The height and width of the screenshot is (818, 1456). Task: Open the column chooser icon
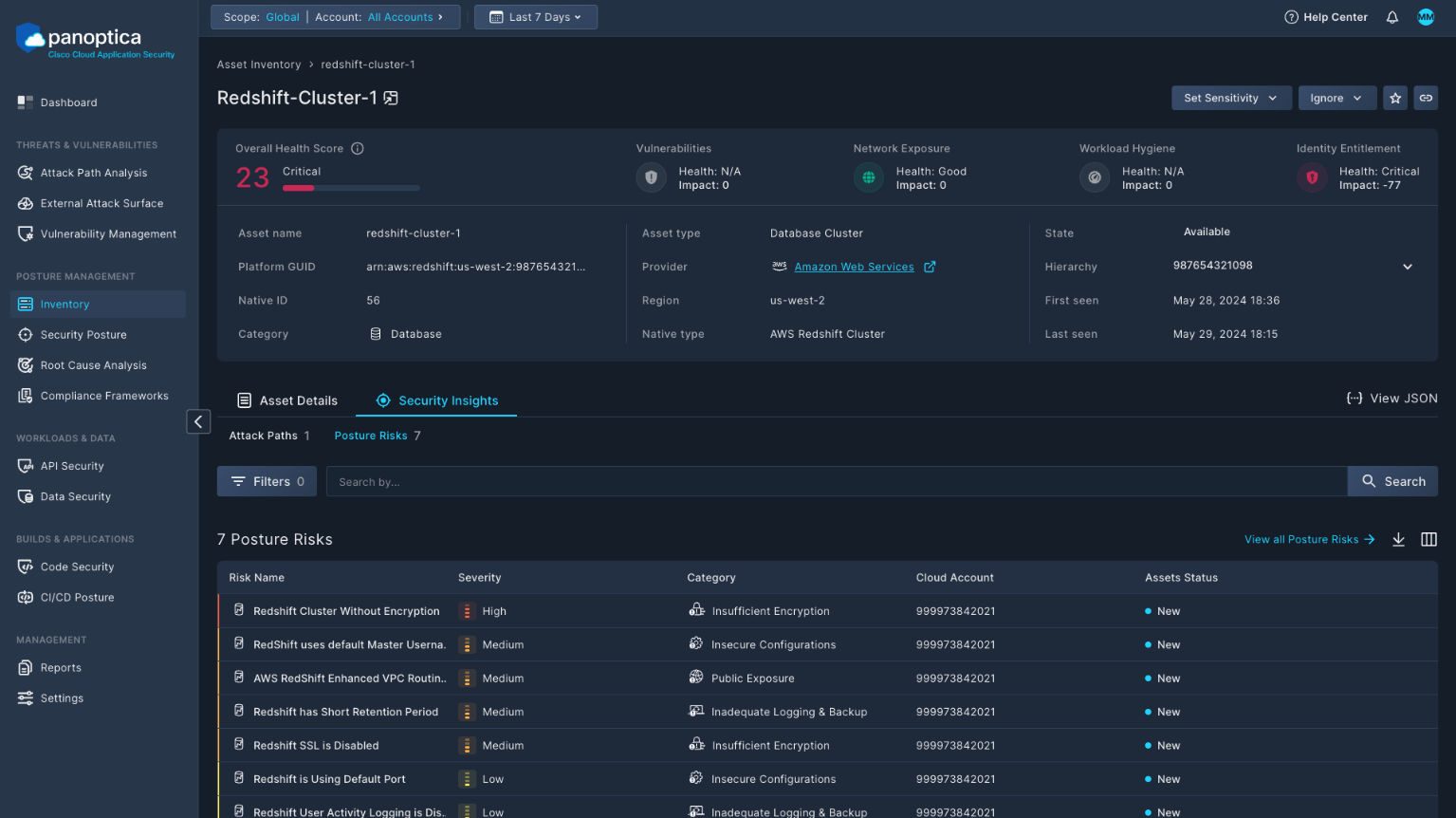(x=1428, y=539)
